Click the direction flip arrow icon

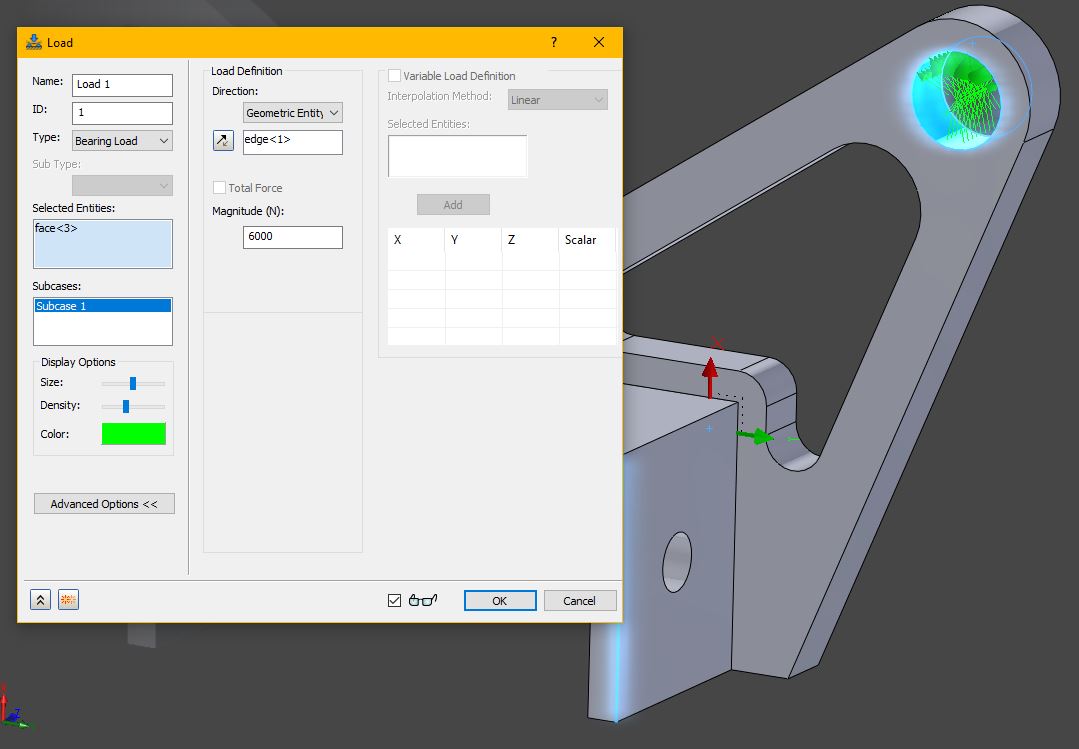[x=222, y=140]
